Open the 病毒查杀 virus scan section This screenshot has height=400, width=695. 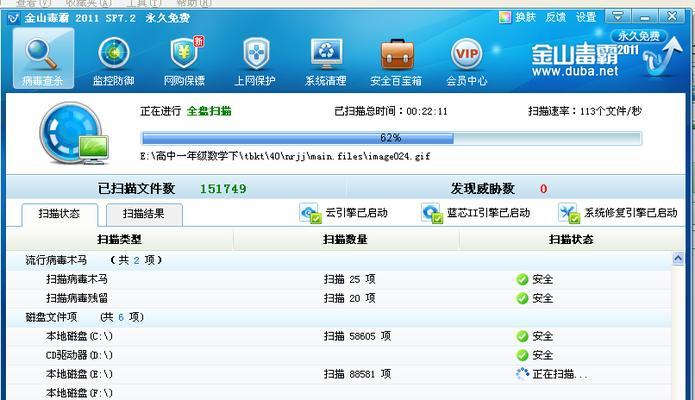43,58
